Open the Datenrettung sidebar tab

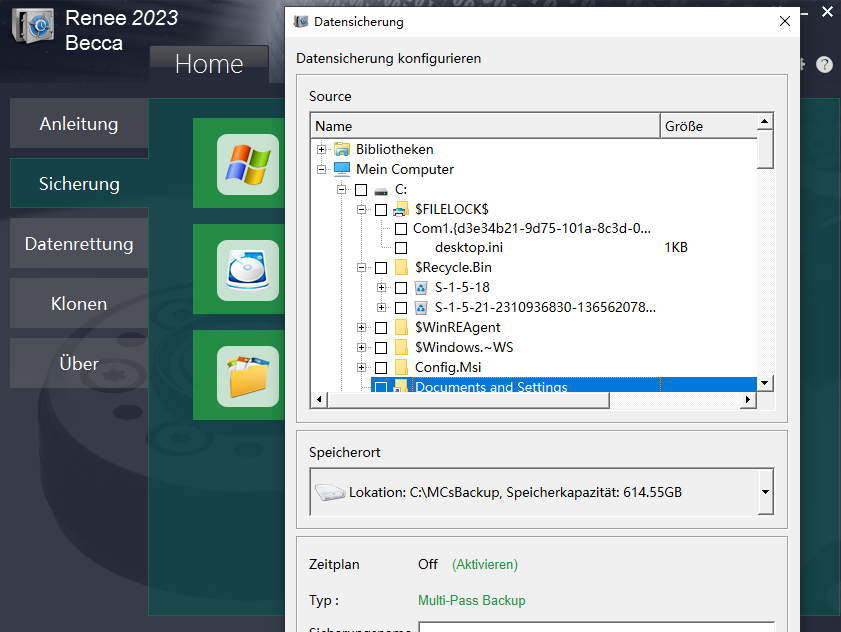[79, 244]
